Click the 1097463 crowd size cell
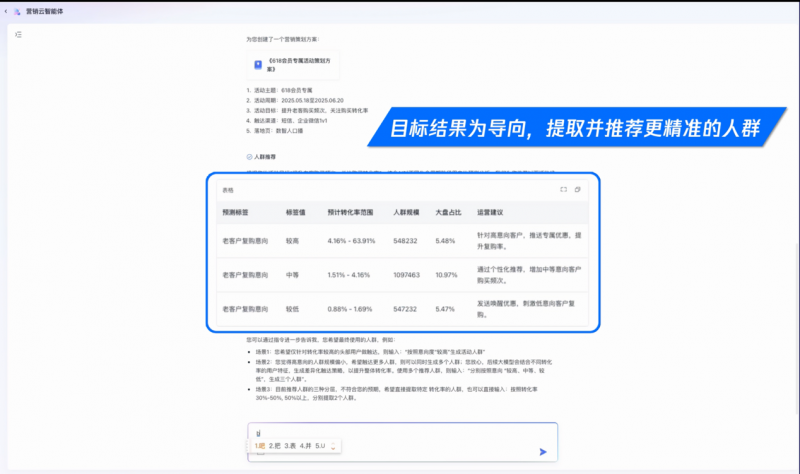Viewport: 800px width, 474px height. [407, 275]
